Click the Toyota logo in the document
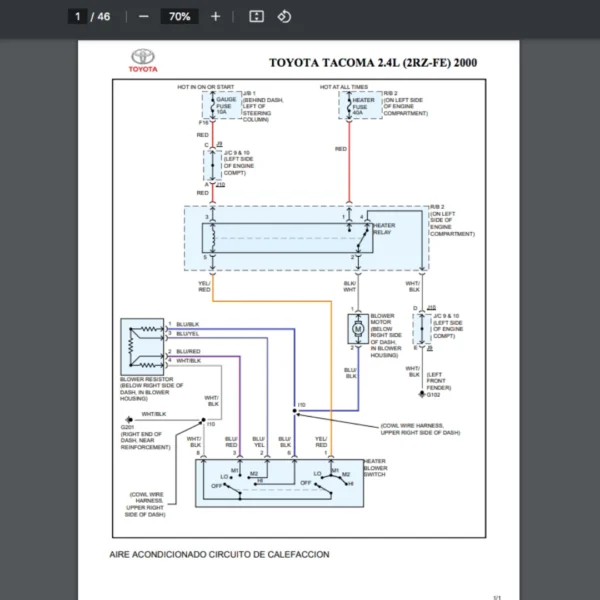 tap(143, 62)
